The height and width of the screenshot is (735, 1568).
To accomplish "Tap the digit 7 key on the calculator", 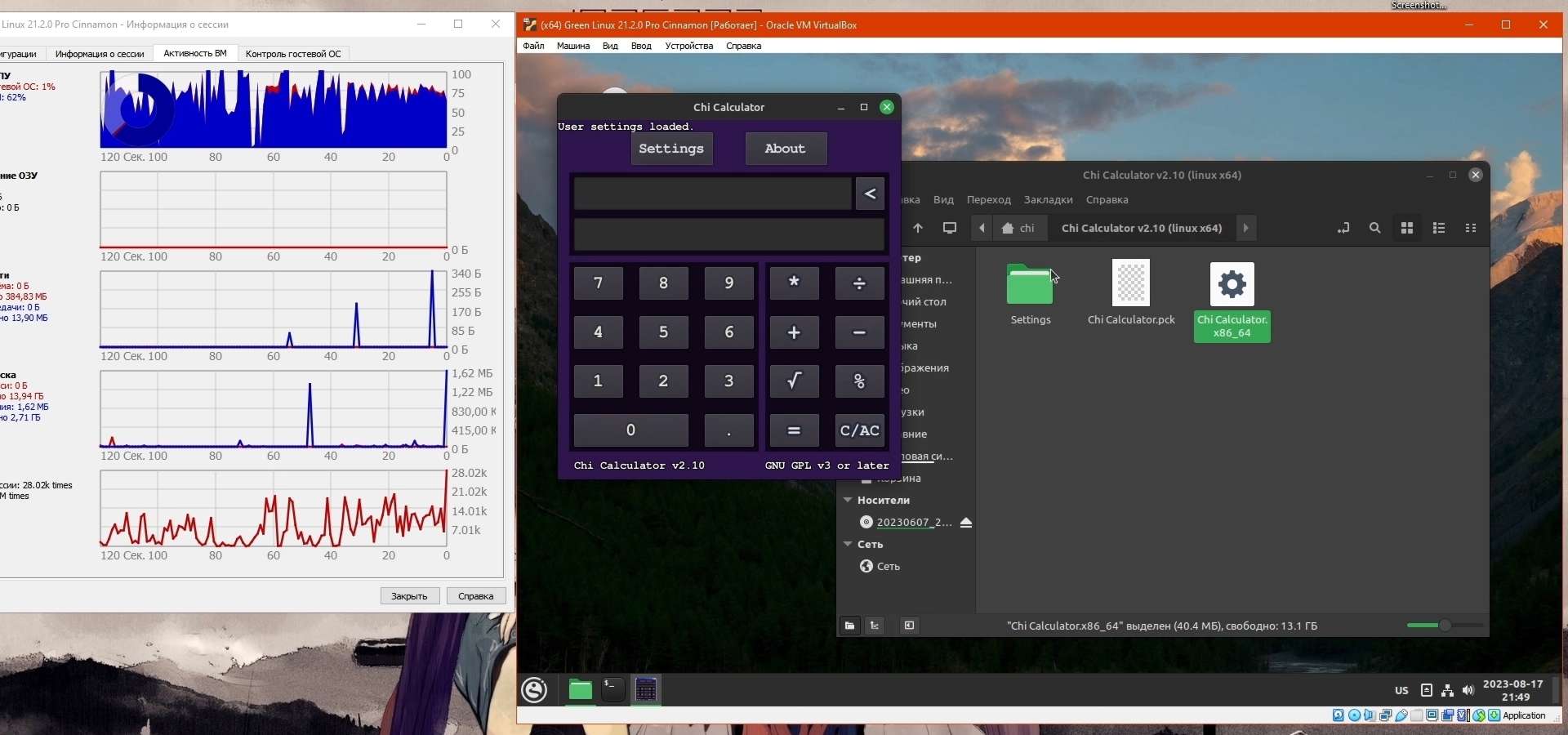I will [x=598, y=283].
